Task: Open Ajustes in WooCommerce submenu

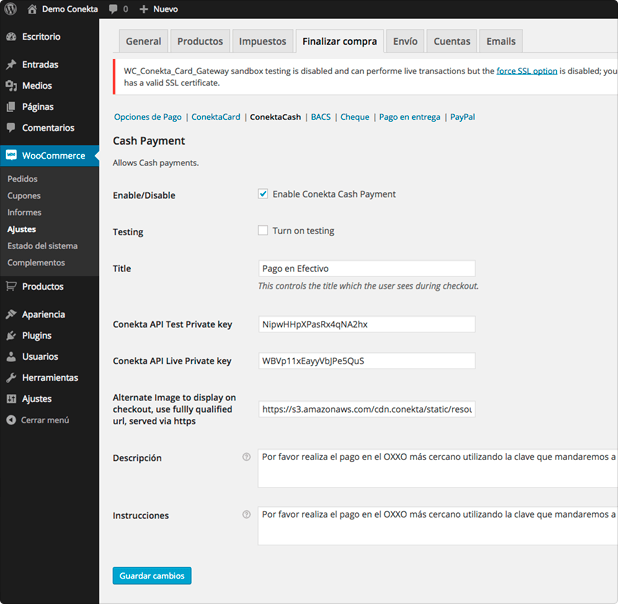Action: pyautogui.click(x=22, y=229)
